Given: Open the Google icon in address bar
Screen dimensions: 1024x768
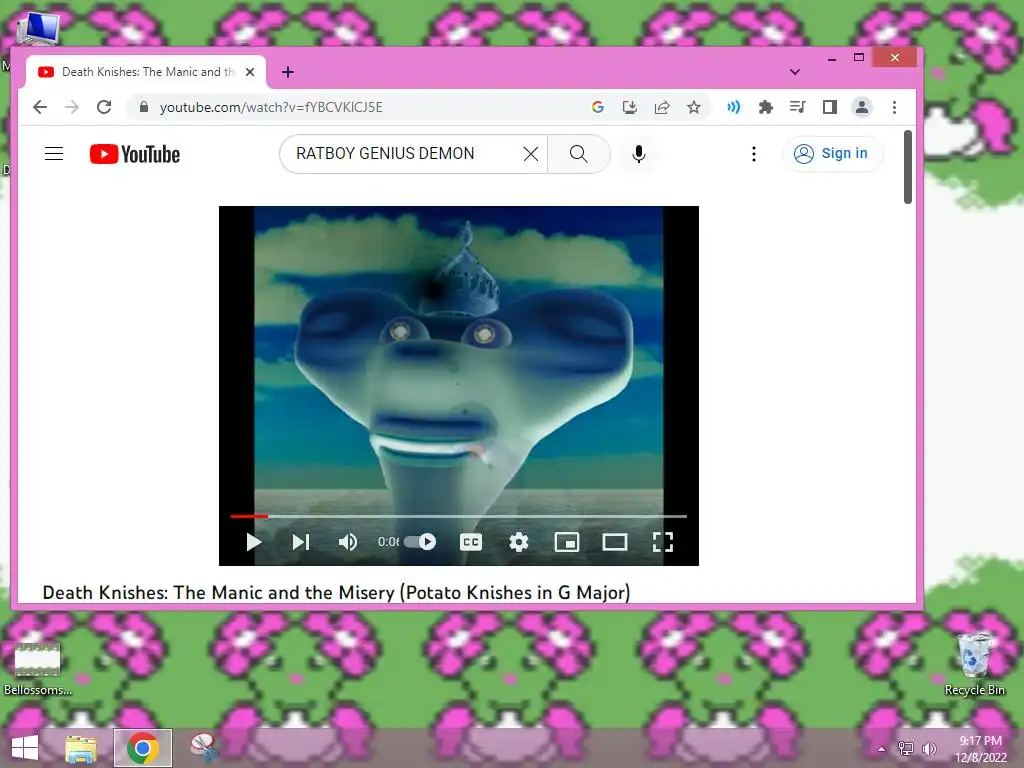Looking at the screenshot, I should 598,107.
